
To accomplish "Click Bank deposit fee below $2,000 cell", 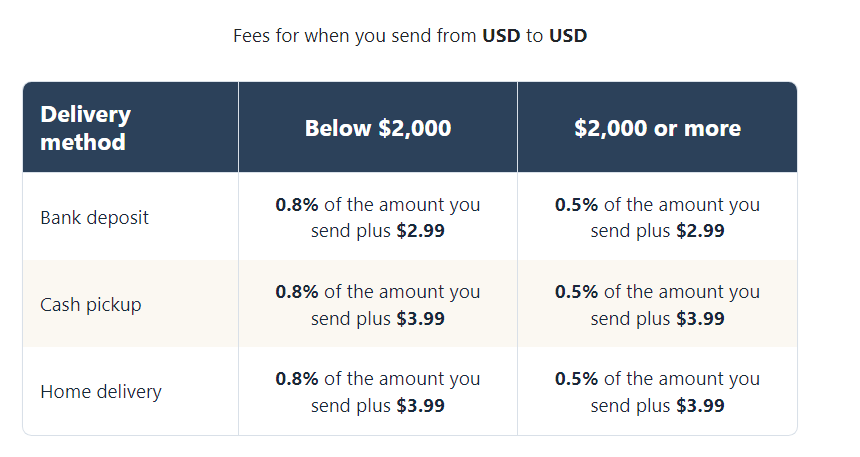I will coord(378,217).
